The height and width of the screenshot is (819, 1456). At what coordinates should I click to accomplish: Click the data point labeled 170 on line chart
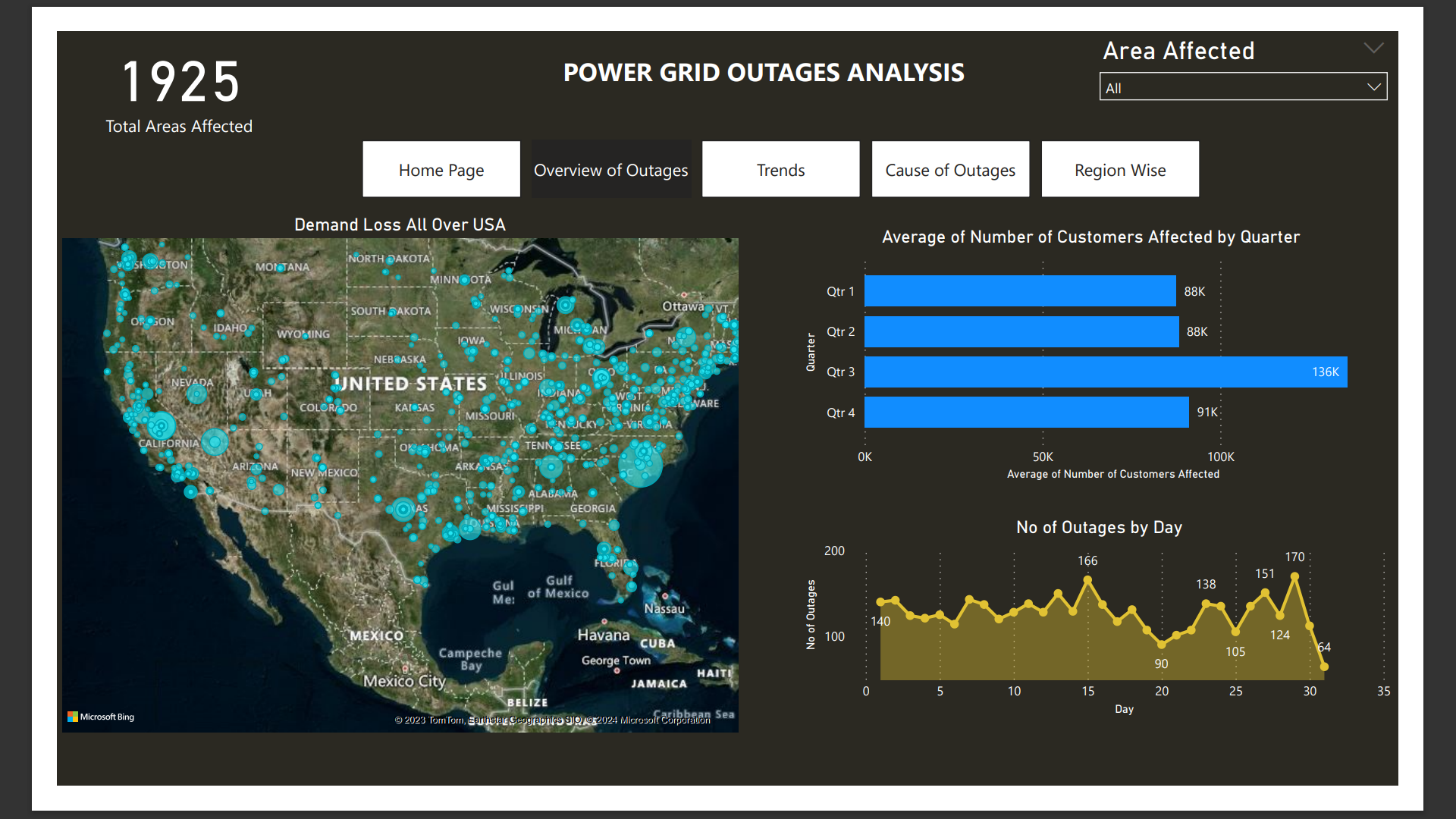click(1294, 576)
